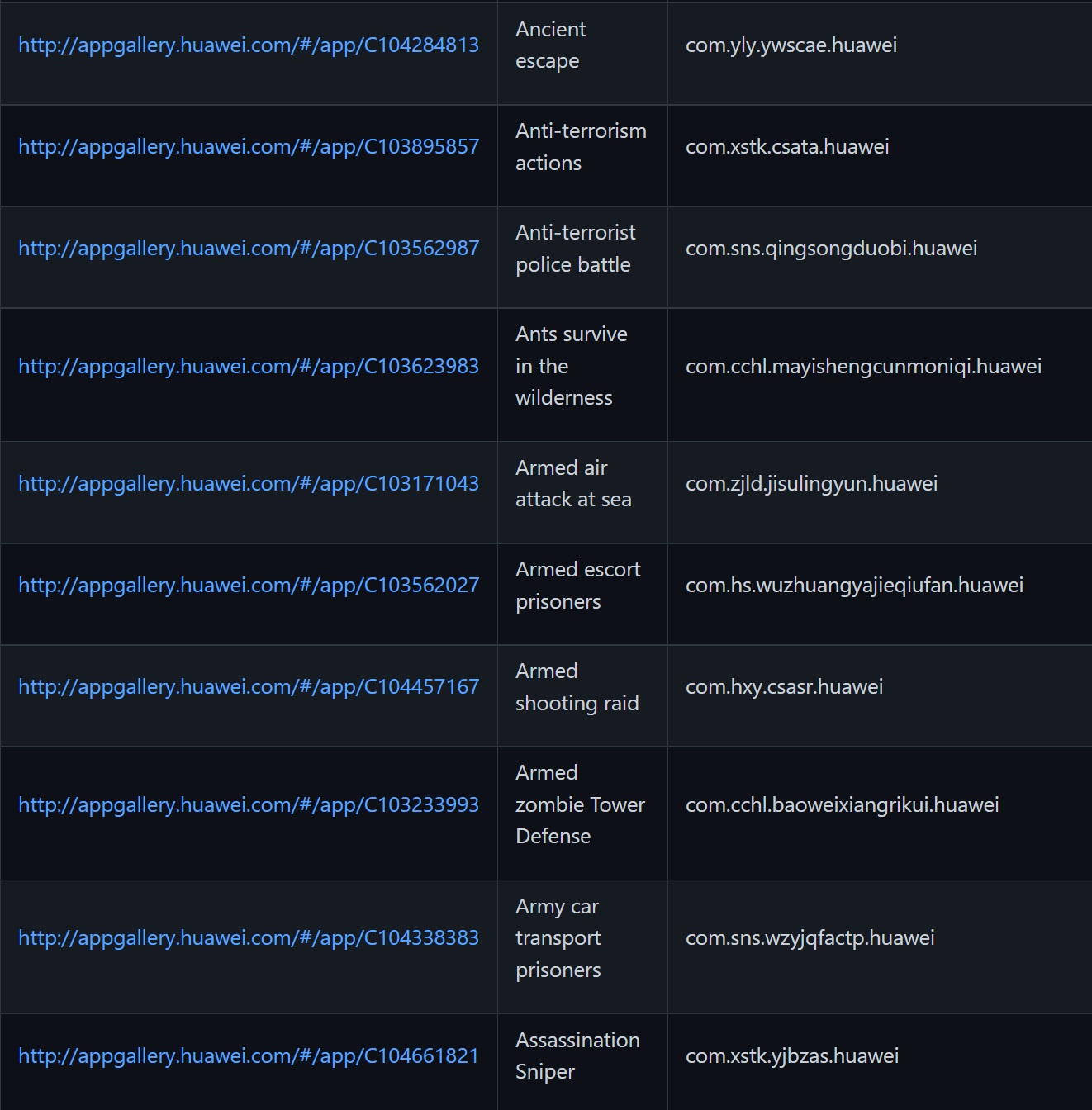This screenshot has width=1092, height=1110.
Task: Open the AppGallery link ending C104284813
Action: point(249,45)
